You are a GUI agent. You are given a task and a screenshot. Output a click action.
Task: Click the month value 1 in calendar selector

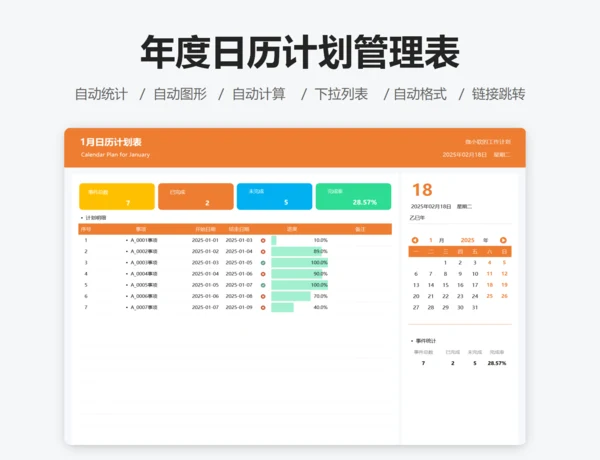click(430, 240)
